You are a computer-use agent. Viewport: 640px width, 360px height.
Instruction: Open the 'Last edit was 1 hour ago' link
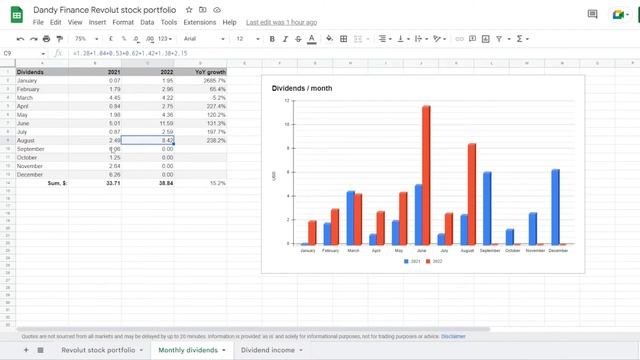(x=281, y=22)
